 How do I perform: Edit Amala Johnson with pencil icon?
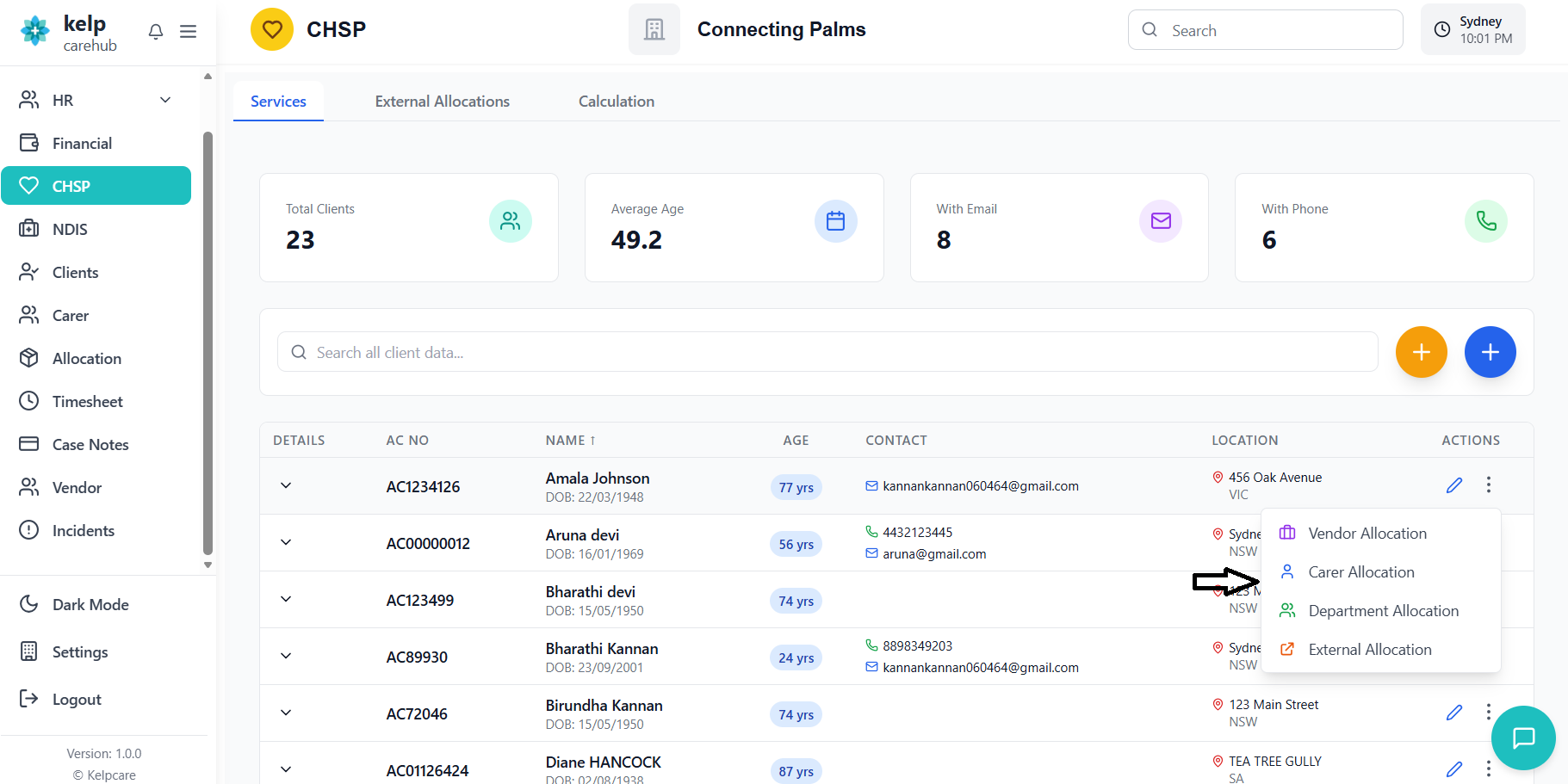[1454, 485]
